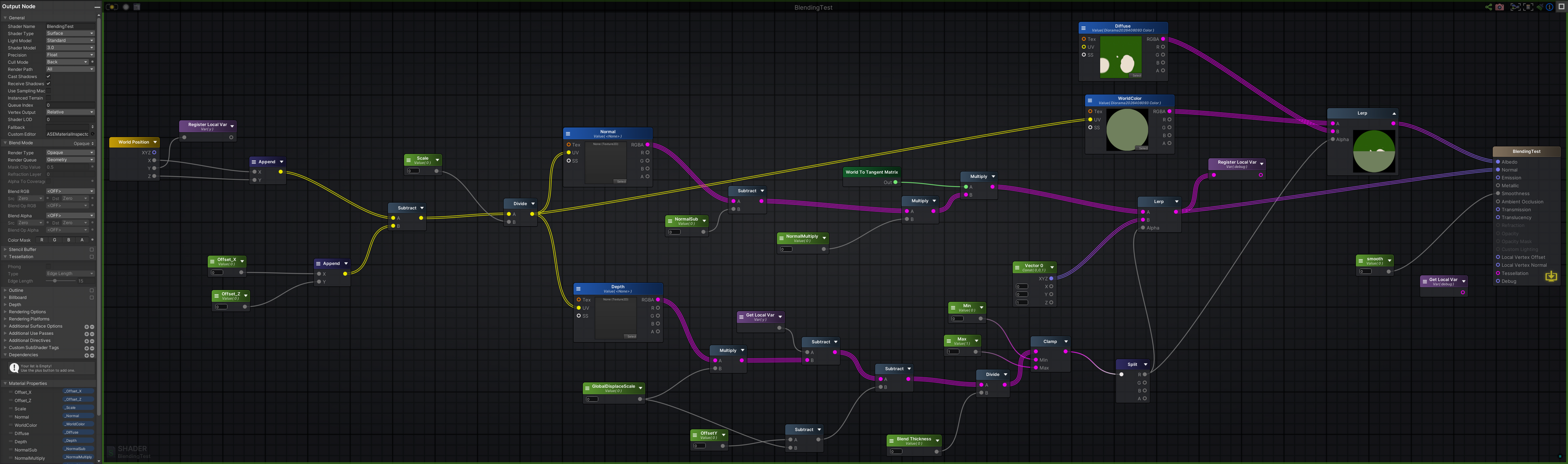Click the hamburger icon on Blend Thickness node
Image resolution: width=1568 pixels, height=464 pixels.
pos(891,441)
